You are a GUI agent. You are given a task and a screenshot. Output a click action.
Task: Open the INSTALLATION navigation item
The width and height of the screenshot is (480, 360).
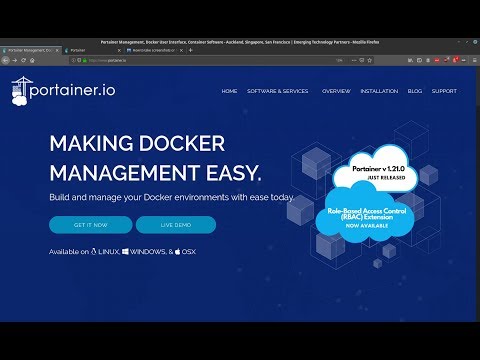[x=379, y=91]
